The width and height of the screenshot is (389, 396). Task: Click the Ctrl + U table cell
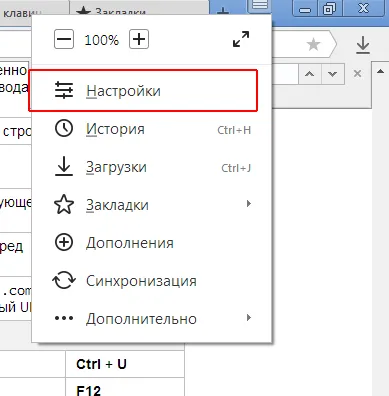(125, 364)
